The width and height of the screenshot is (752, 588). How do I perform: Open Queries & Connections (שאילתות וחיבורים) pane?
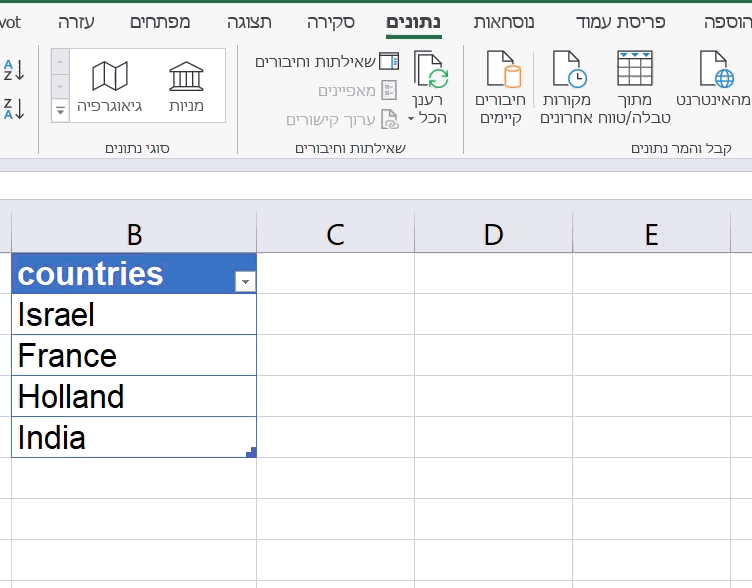[x=327, y=61]
